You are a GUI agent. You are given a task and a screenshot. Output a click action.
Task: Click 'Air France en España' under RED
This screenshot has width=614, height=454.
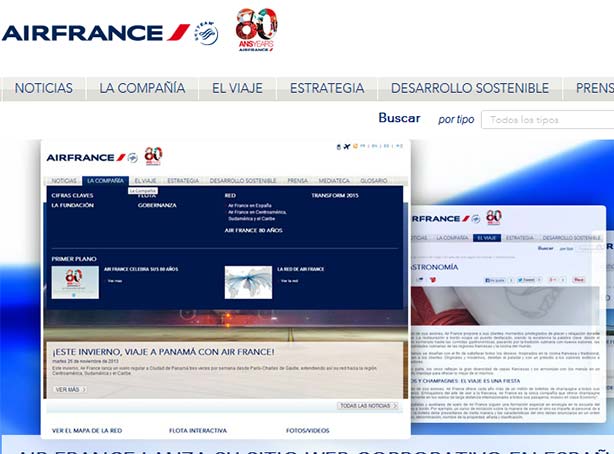[250, 205]
